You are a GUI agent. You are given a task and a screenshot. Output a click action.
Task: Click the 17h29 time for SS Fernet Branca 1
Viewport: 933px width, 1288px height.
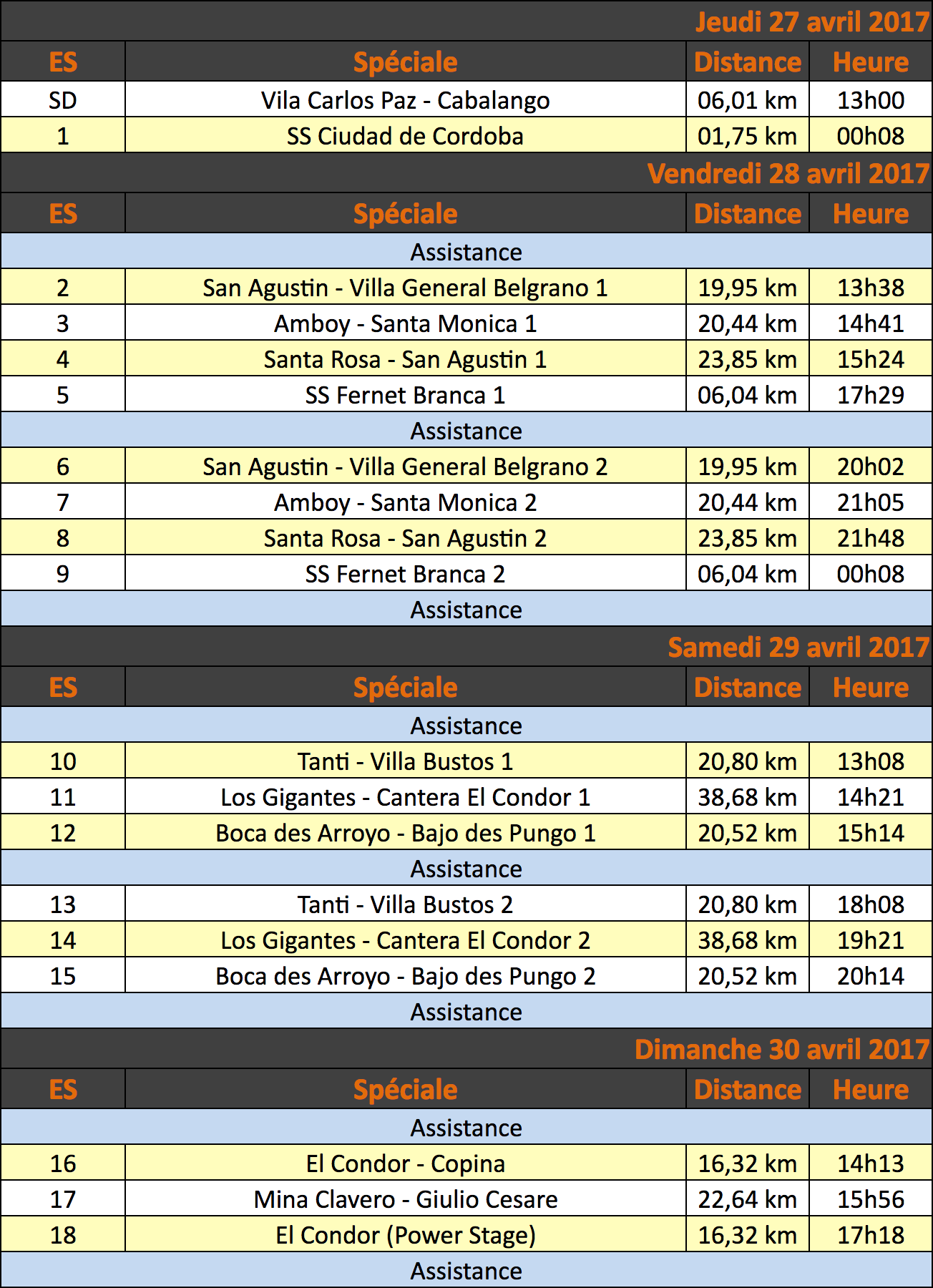871,395
